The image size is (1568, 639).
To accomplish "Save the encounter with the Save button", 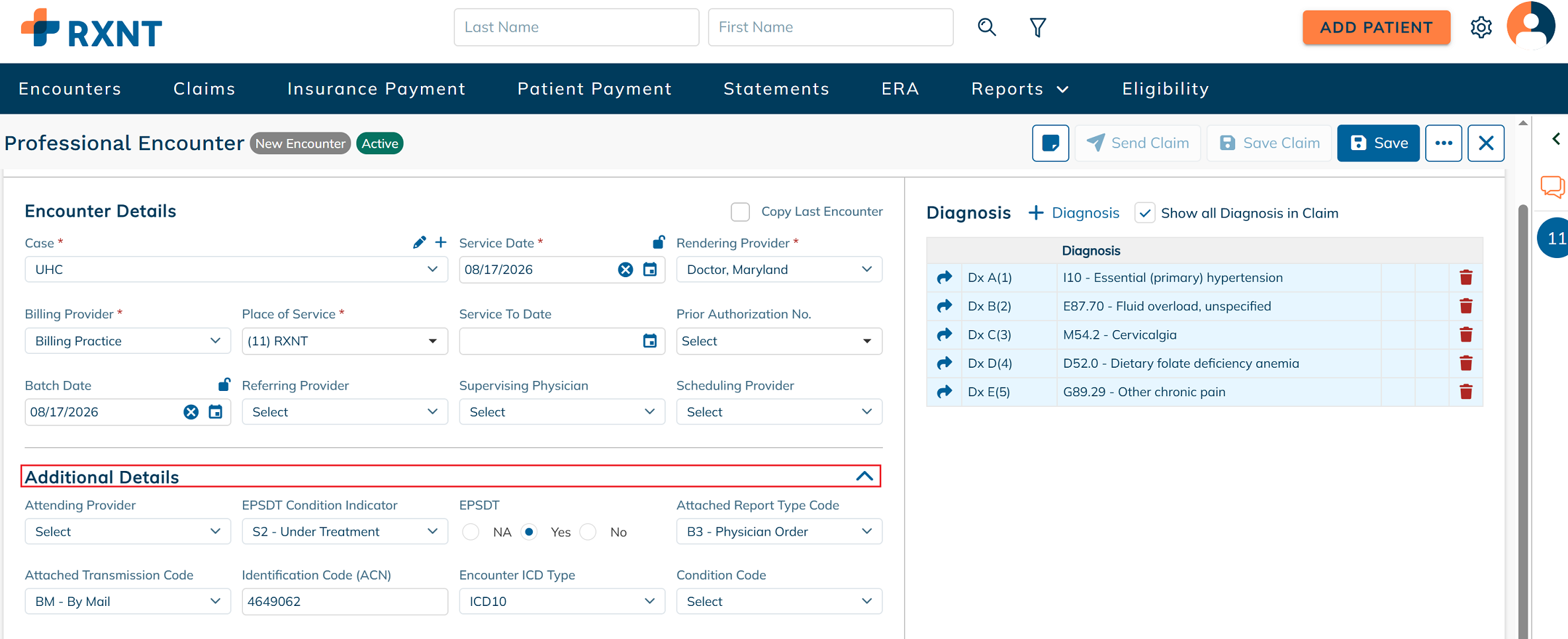I will click(1378, 143).
